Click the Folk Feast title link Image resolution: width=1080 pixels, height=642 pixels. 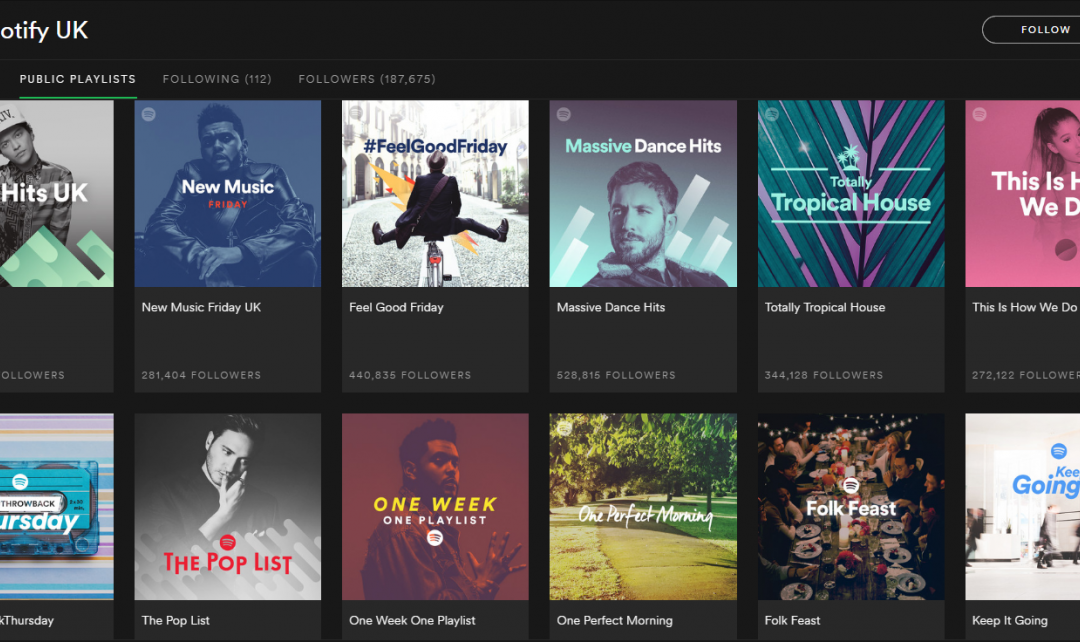(792, 620)
